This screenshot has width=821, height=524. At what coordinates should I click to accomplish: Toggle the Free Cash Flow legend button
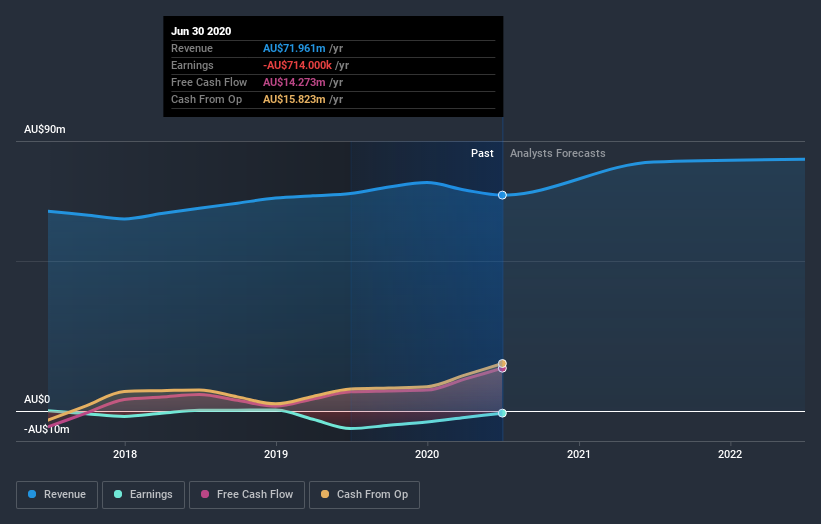[x=247, y=495]
